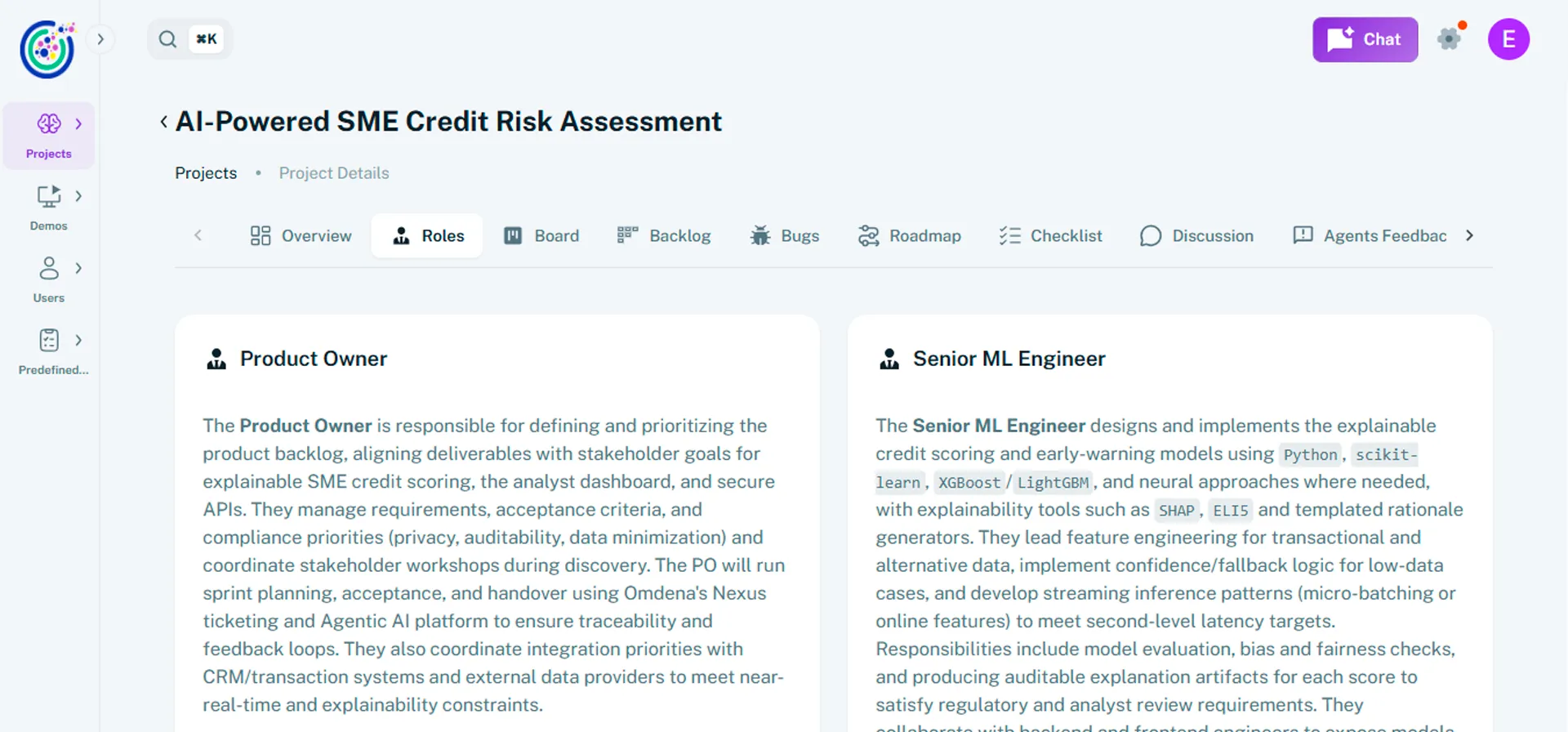
Task: Open the Chat button
Action: (1365, 39)
